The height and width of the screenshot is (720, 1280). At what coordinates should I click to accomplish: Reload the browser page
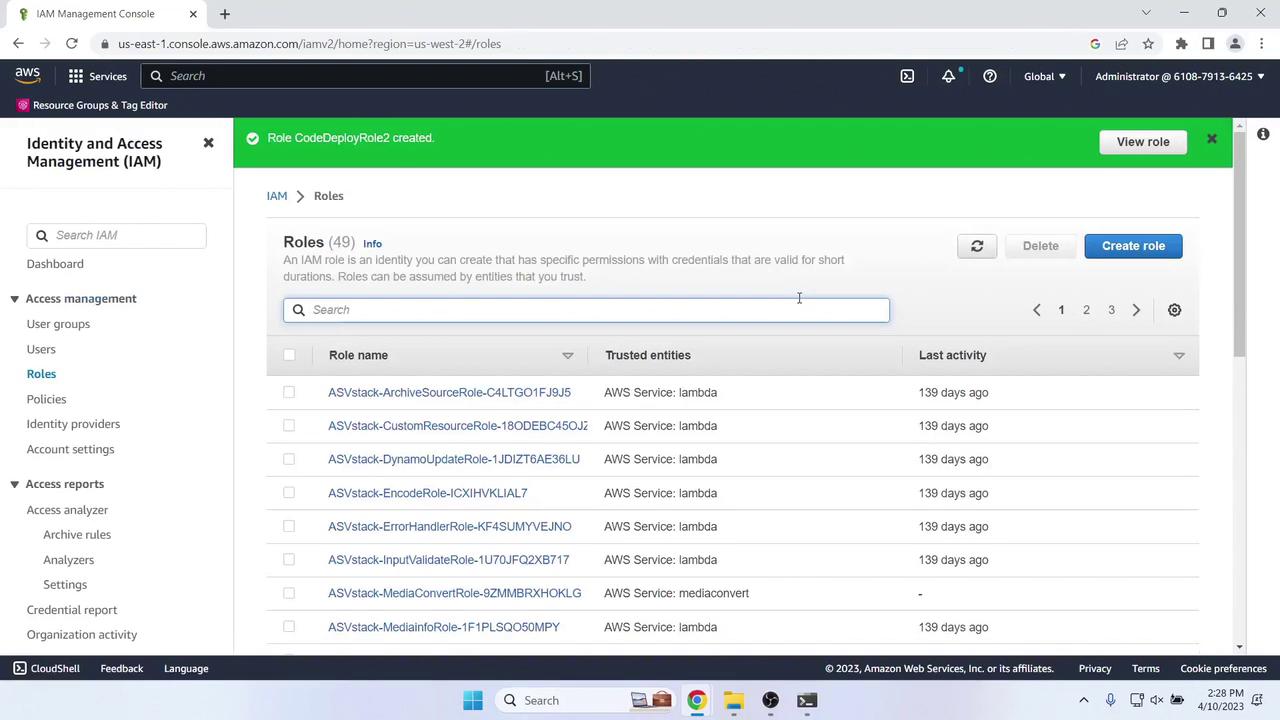(72, 44)
